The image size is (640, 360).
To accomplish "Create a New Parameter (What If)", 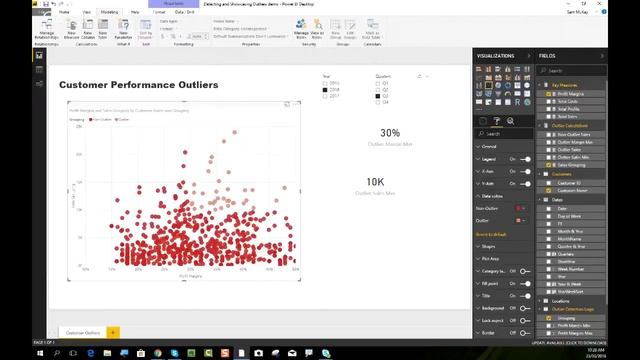I will click(x=123, y=29).
